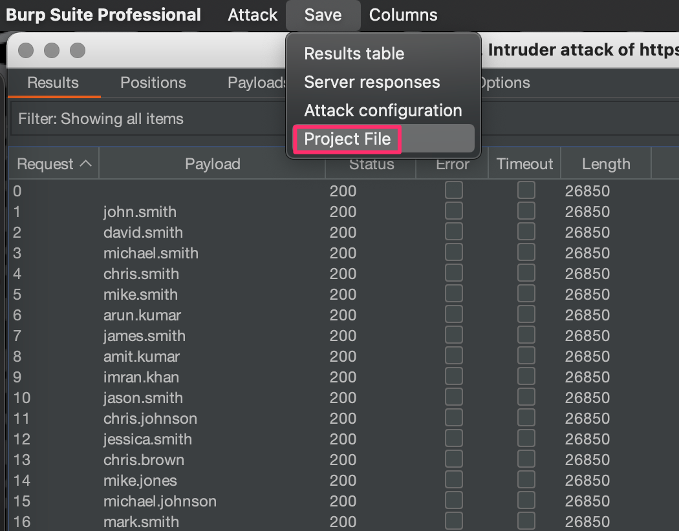Toggle Error checkbox for request 0
Viewport: 680px width, 532px height.
pos(454,191)
